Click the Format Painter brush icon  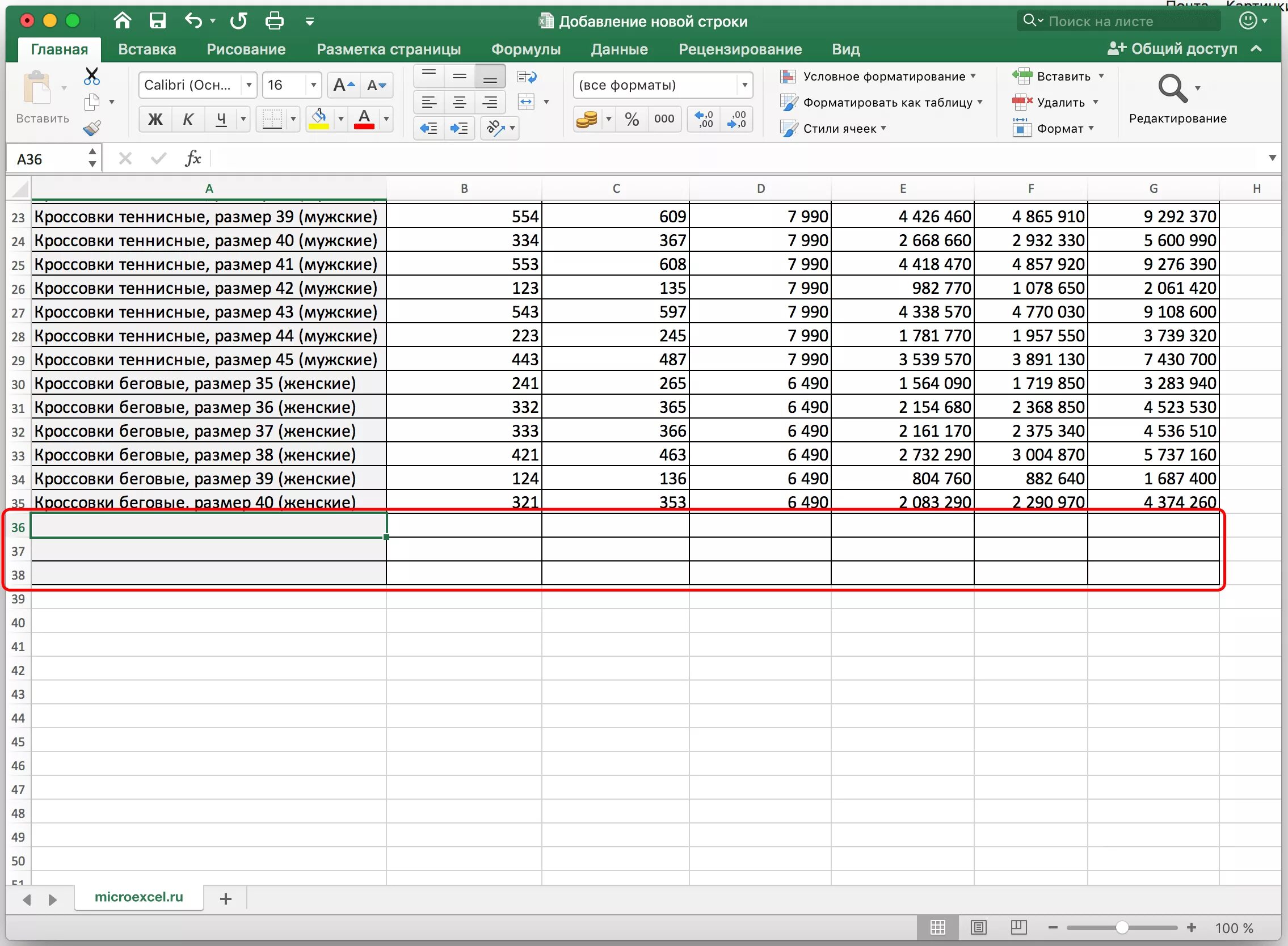92,128
